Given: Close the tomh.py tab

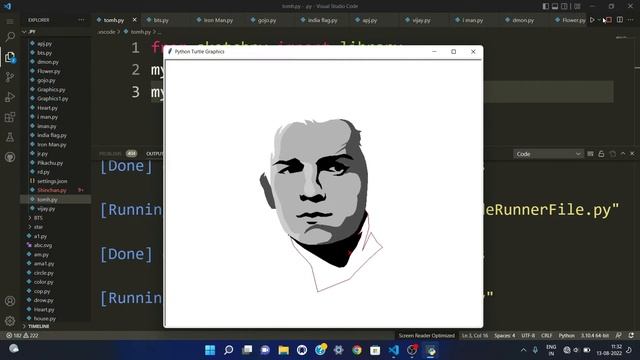Looking at the screenshot, I should pyautogui.click(x=135, y=20).
